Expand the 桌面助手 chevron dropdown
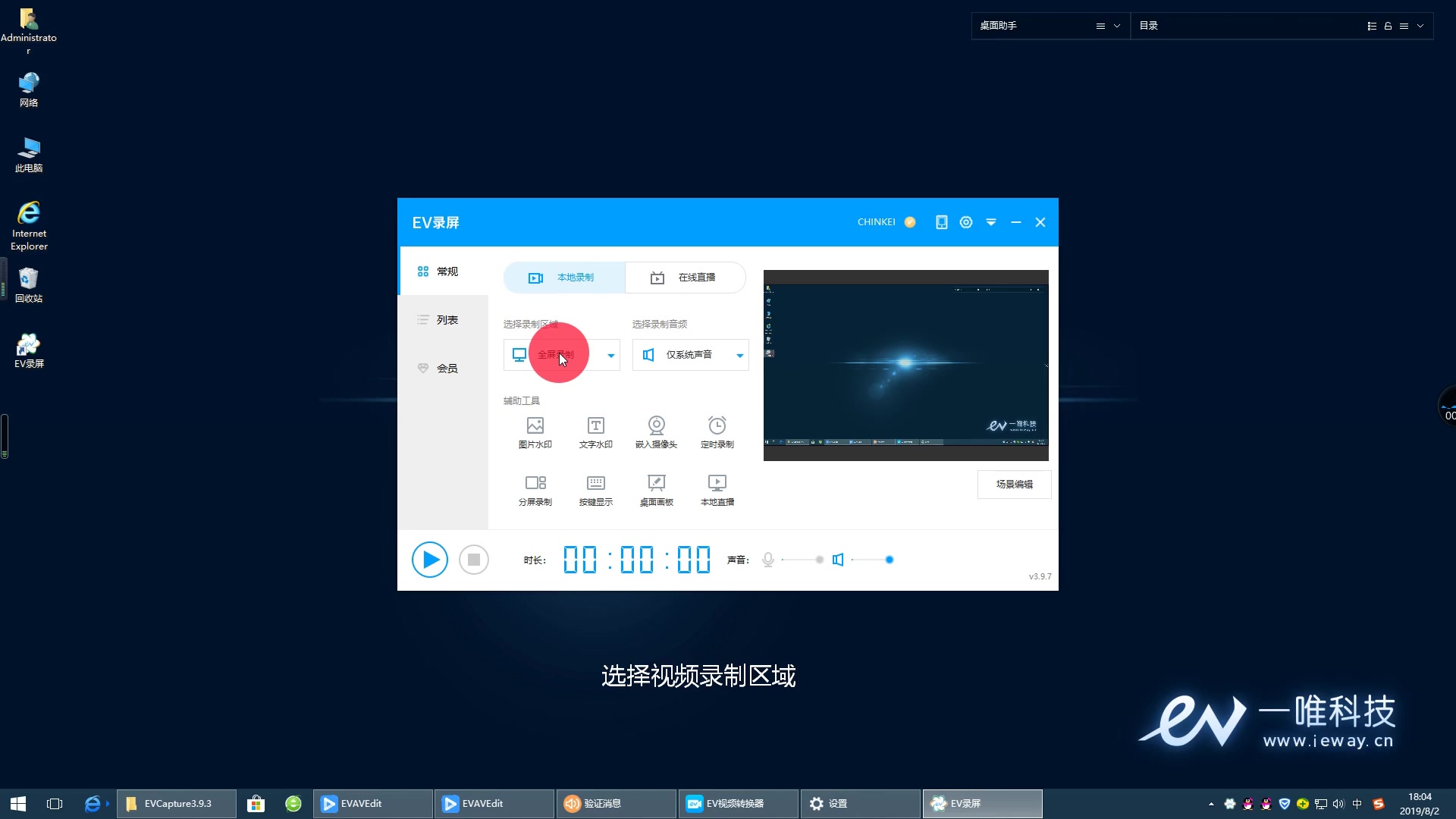This screenshot has height=819, width=1456. click(1117, 26)
